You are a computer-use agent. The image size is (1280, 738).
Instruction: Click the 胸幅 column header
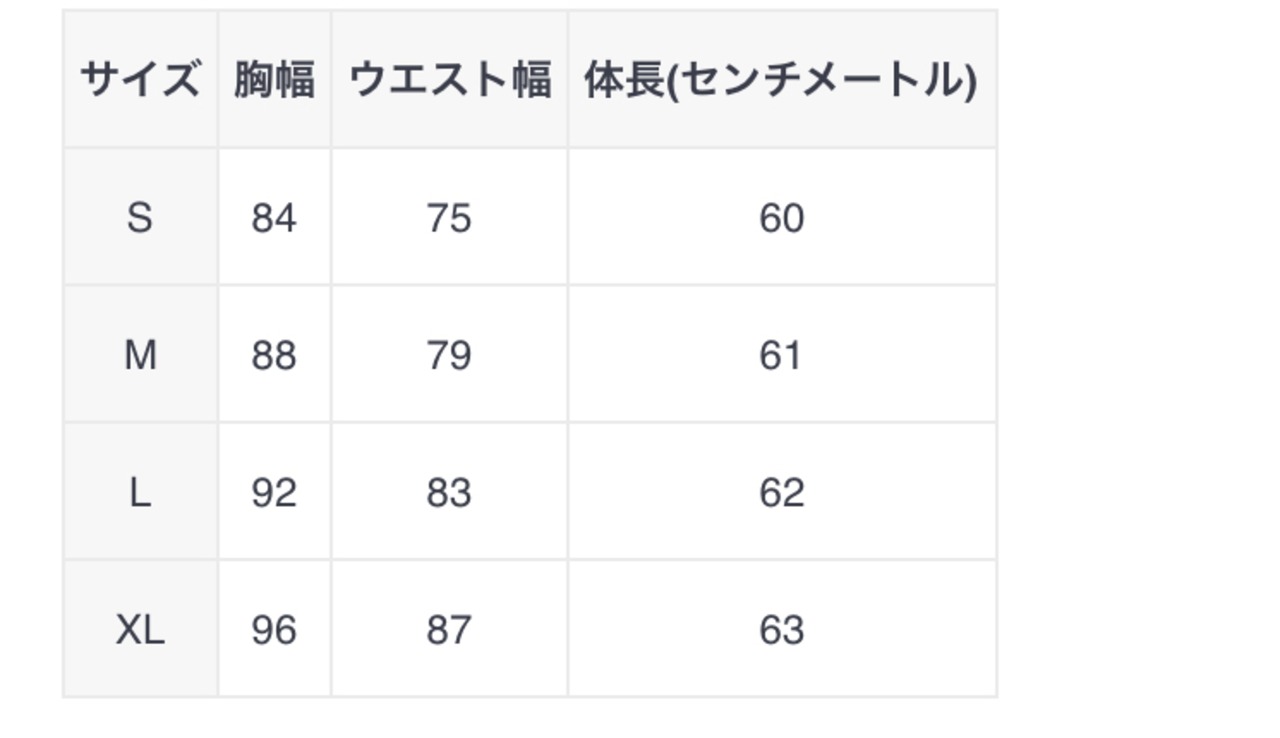point(274,80)
